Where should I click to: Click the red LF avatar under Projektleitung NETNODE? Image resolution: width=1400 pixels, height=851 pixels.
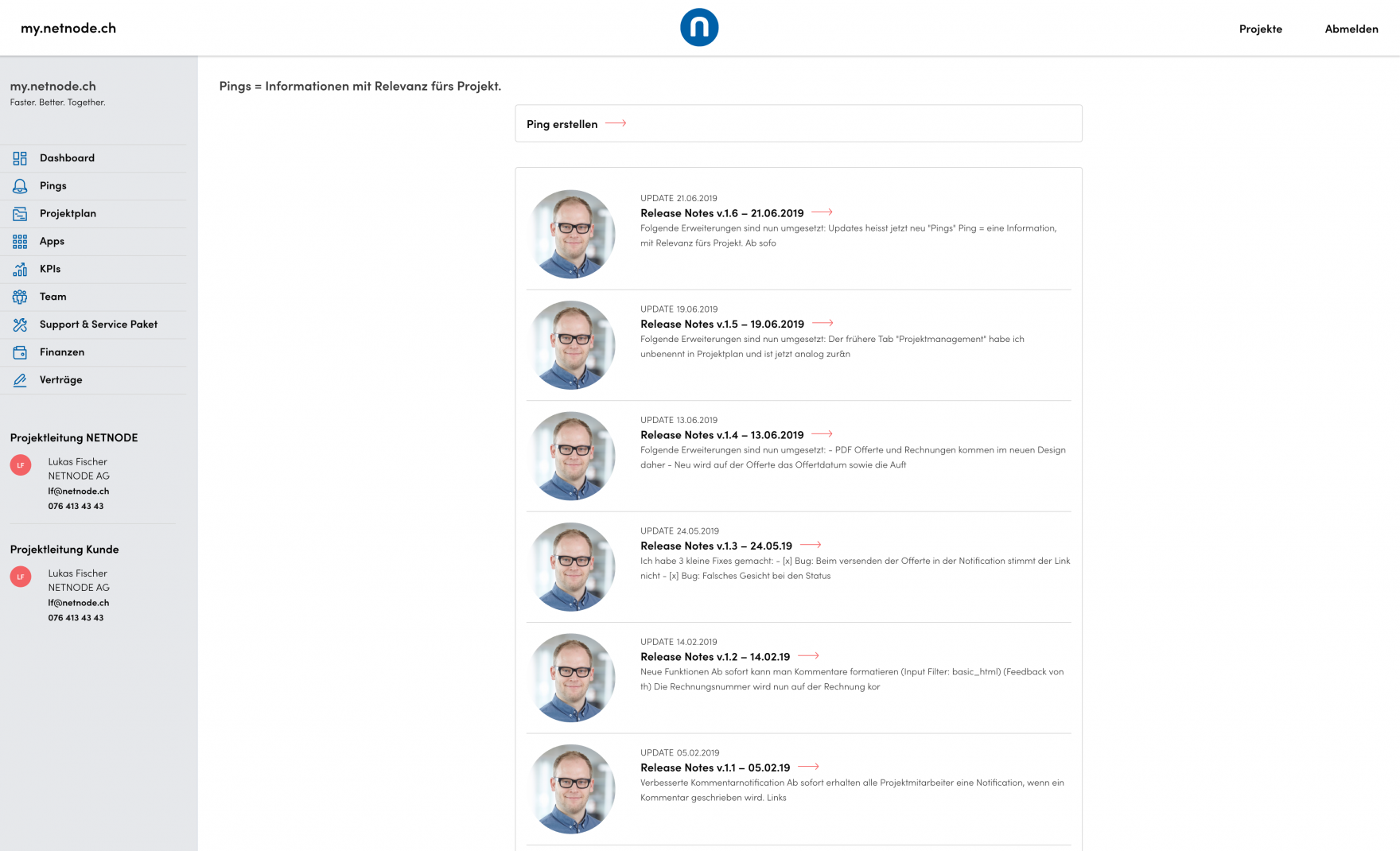click(x=21, y=465)
